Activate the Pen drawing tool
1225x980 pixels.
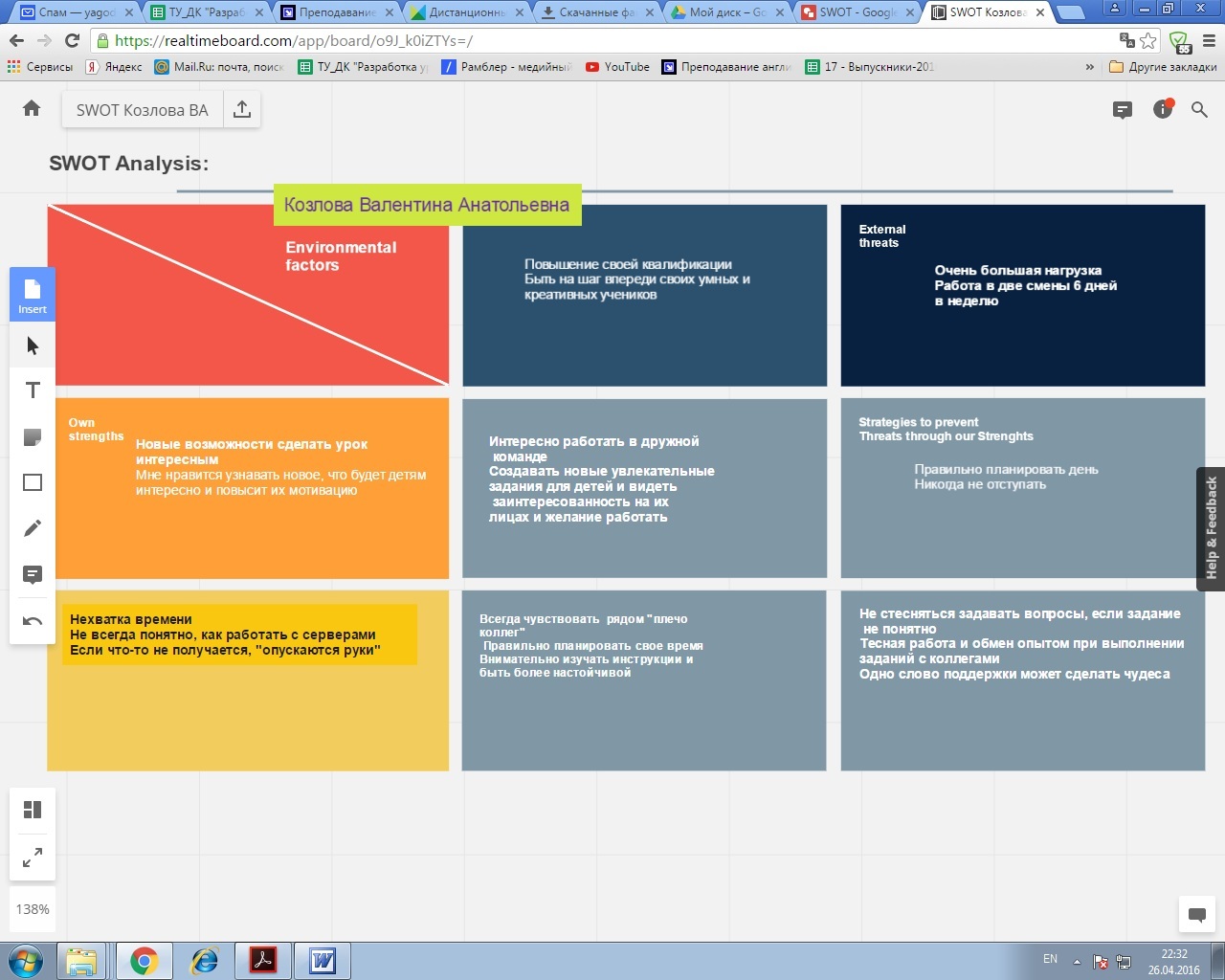(33, 528)
